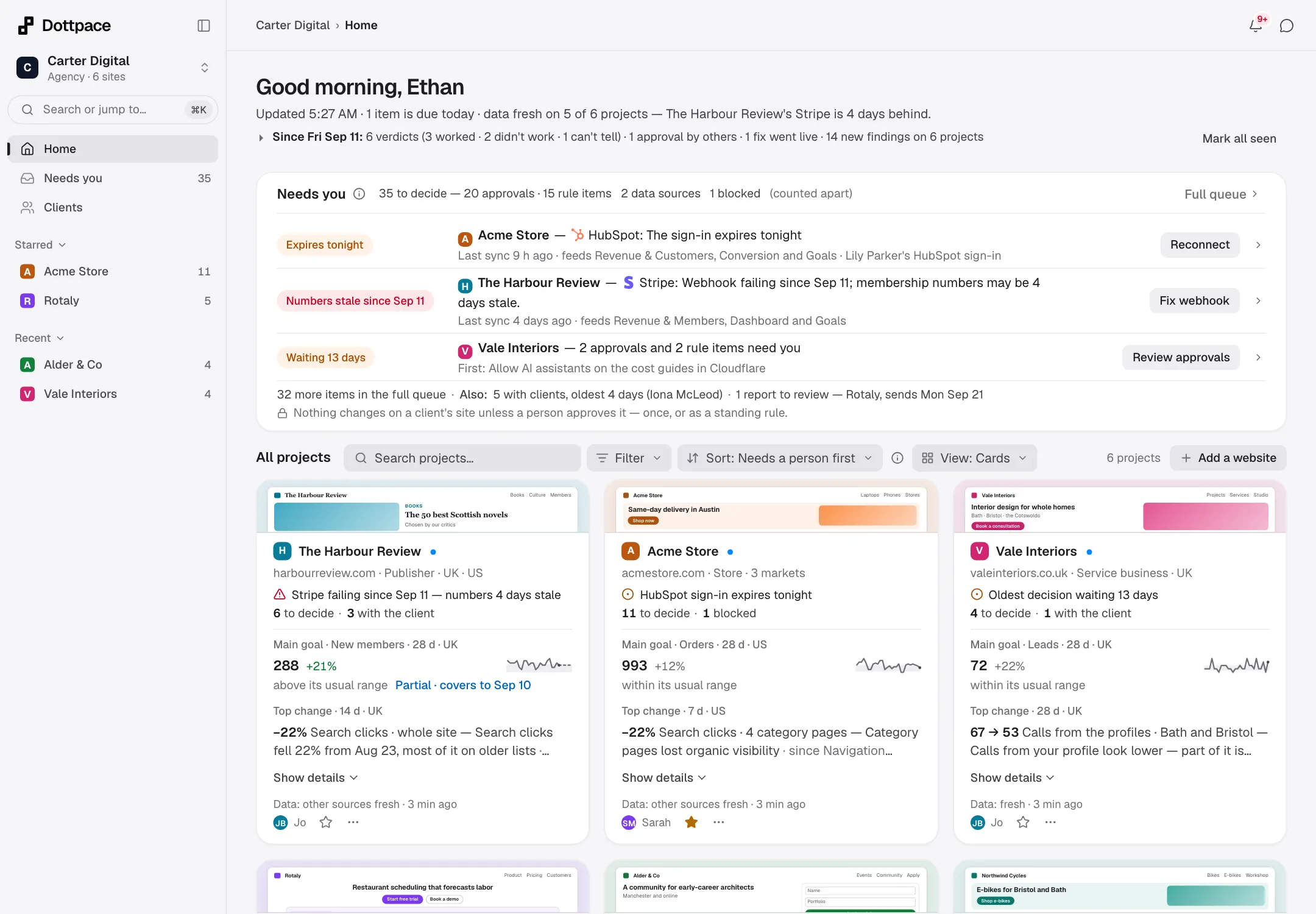Go to Home in the sidebar

coord(113,149)
